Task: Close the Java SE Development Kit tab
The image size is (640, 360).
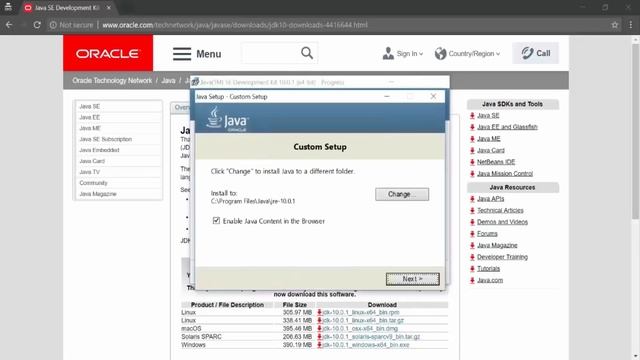Action: pyautogui.click(x=109, y=8)
